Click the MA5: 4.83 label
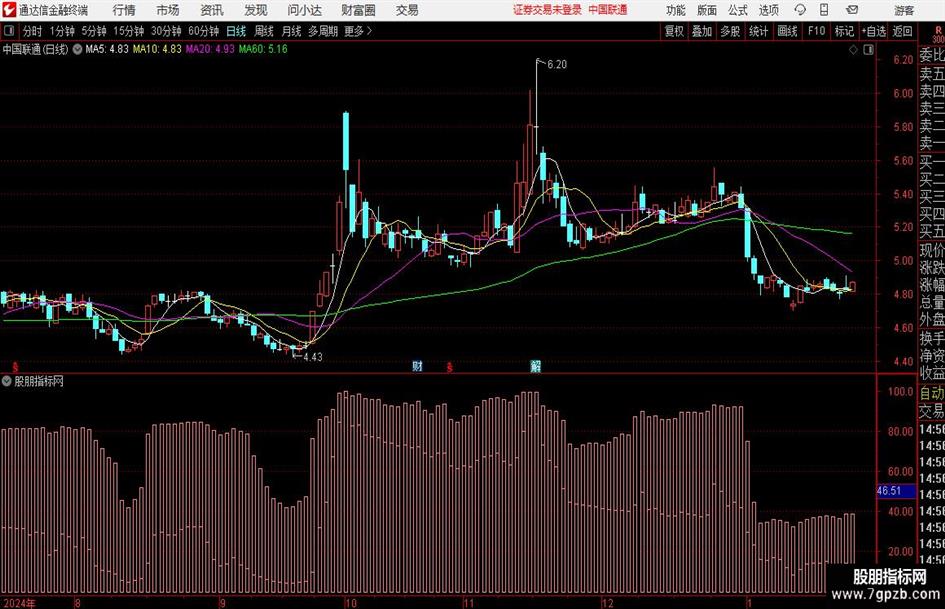The image size is (945, 609). (x=107, y=49)
